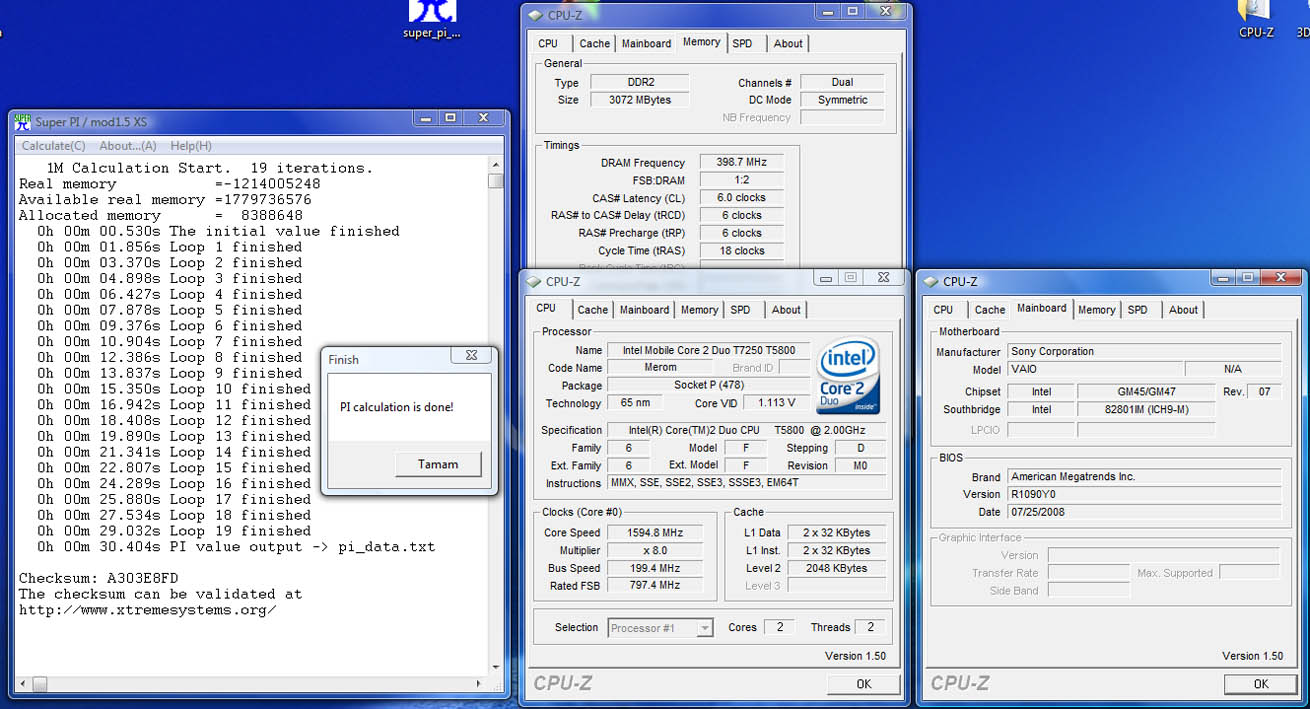
Task: Open the CPU-Z desktop folder icon
Action: click(1256, 19)
